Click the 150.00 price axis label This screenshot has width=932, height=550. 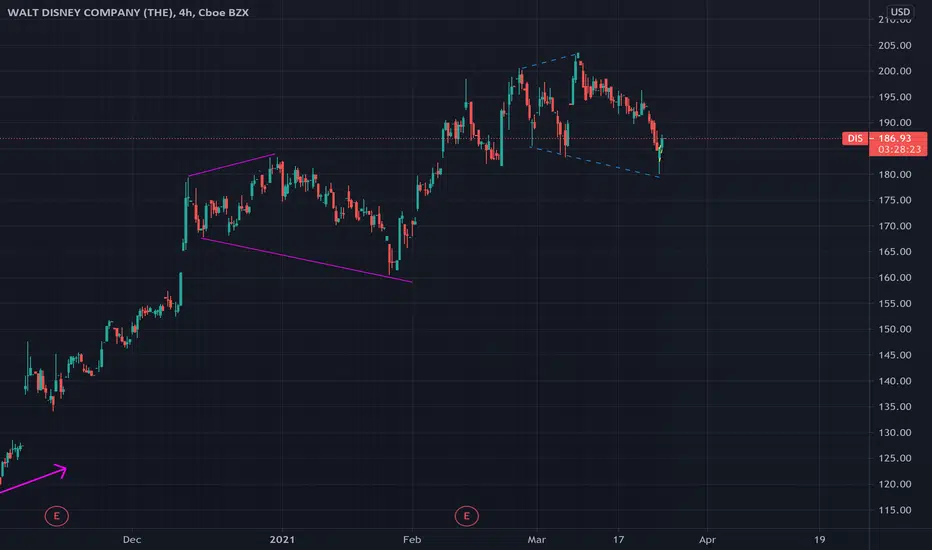click(895, 329)
